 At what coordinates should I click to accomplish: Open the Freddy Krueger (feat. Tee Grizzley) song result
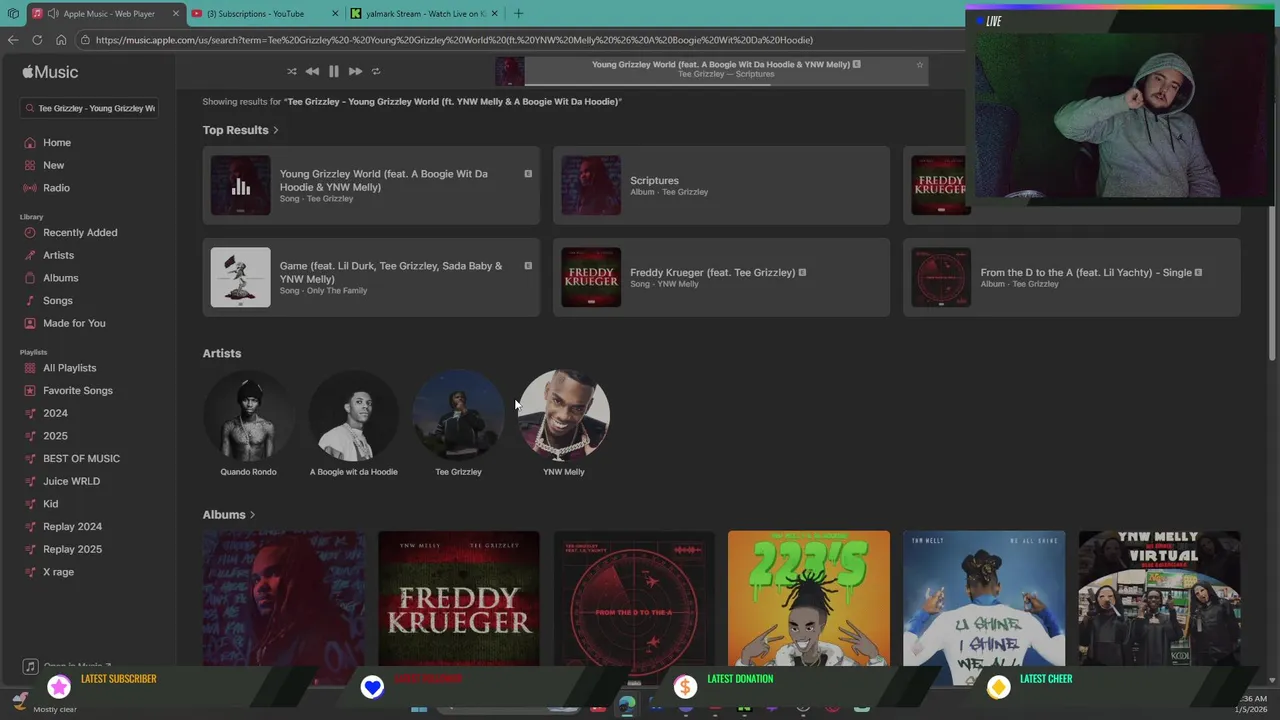(721, 277)
